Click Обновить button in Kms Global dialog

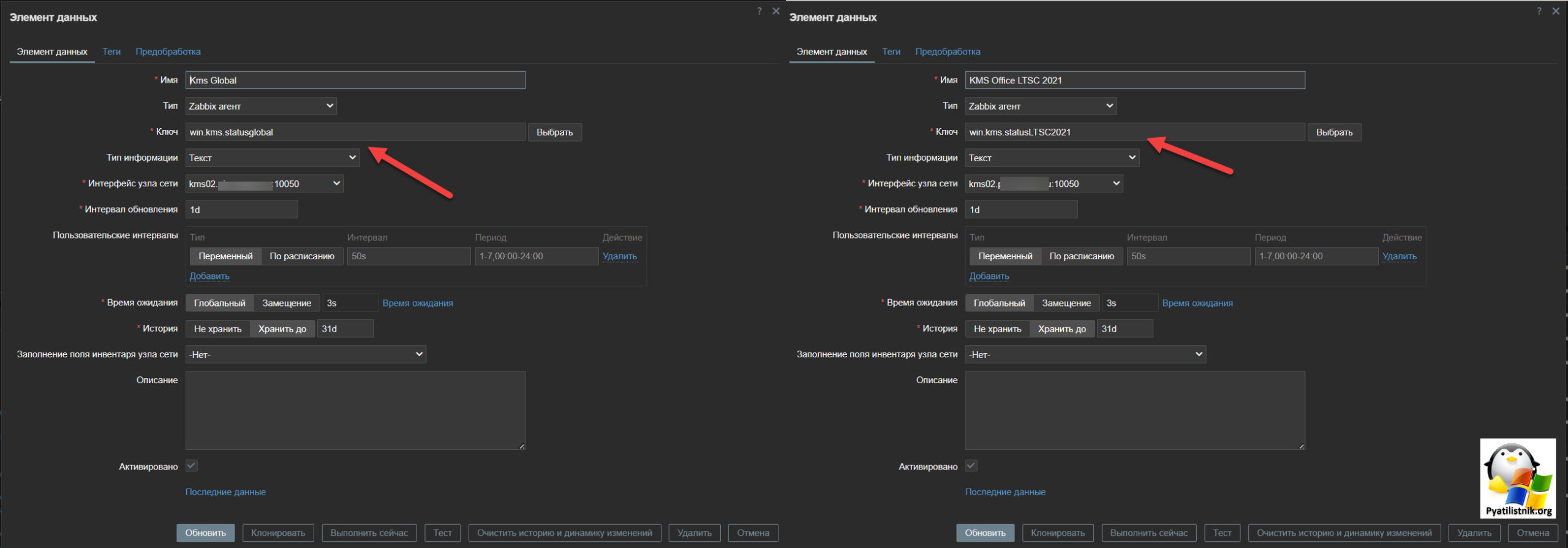[206, 533]
